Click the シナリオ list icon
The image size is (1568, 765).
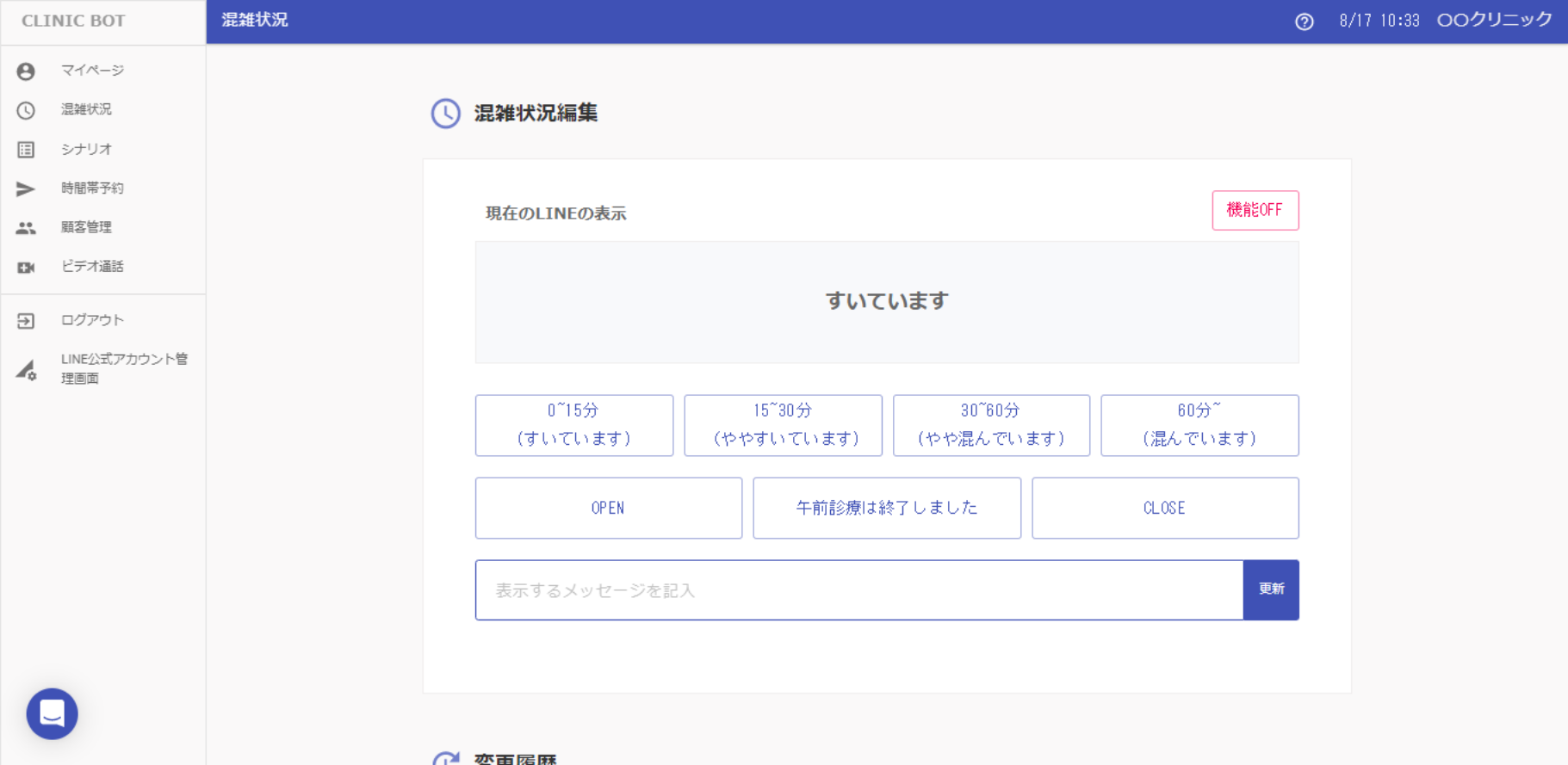coord(26,150)
